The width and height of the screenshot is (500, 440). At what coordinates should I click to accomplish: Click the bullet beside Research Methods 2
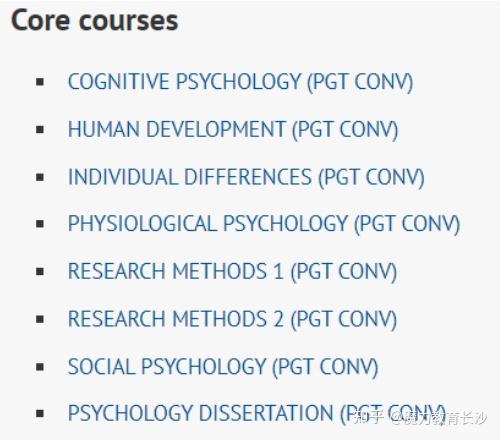pyautogui.click(x=40, y=319)
